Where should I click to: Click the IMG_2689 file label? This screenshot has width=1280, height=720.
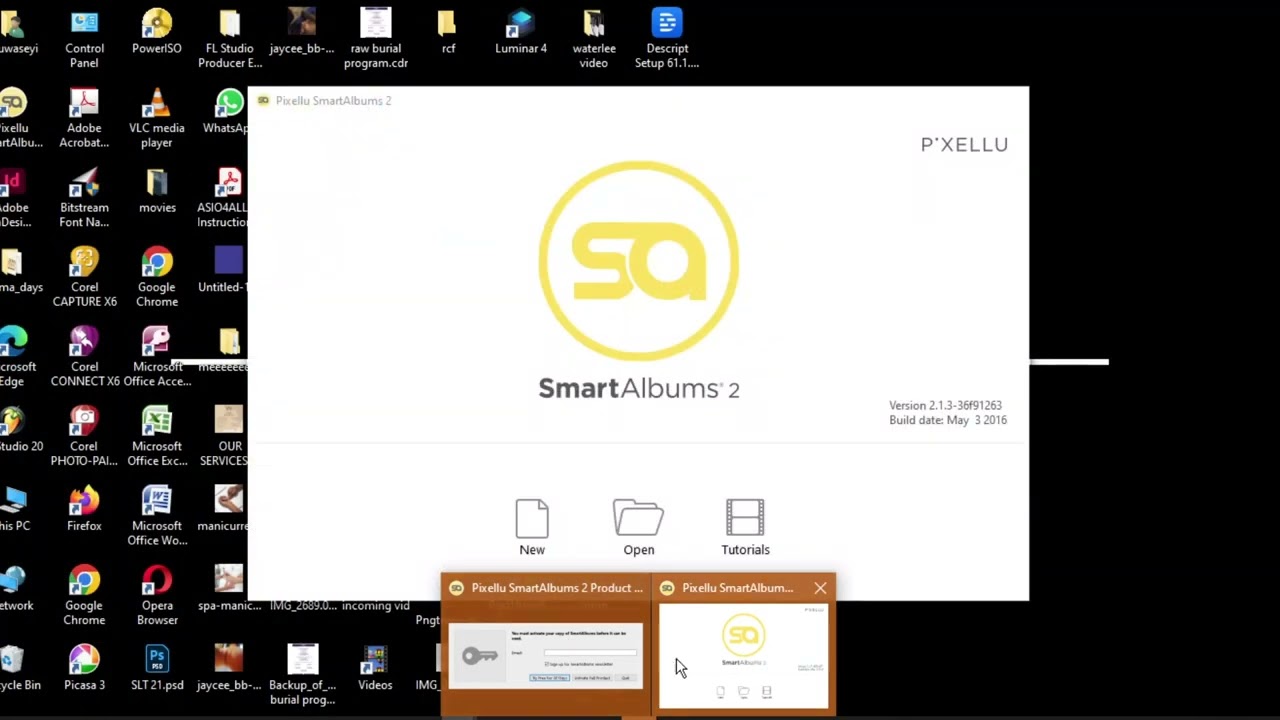(x=304, y=606)
